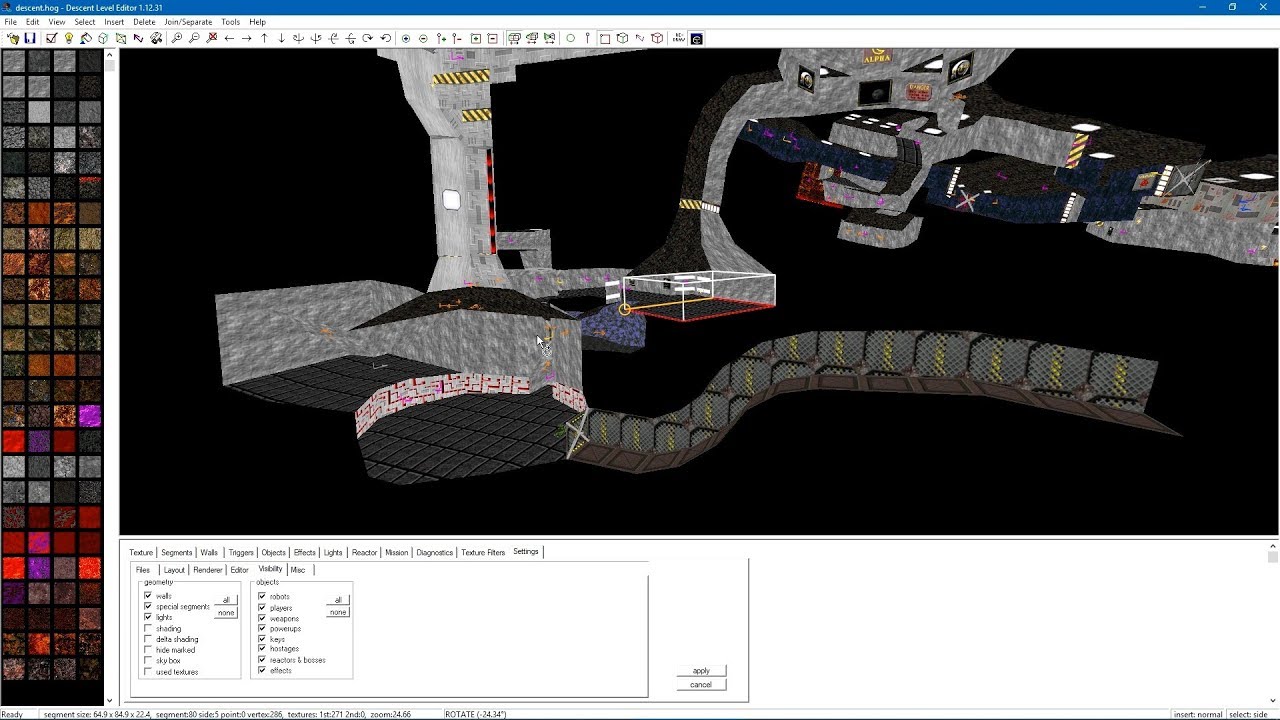The width and height of the screenshot is (1280, 720).
Task: Click the zoom out magnifier icon
Action: [194, 38]
